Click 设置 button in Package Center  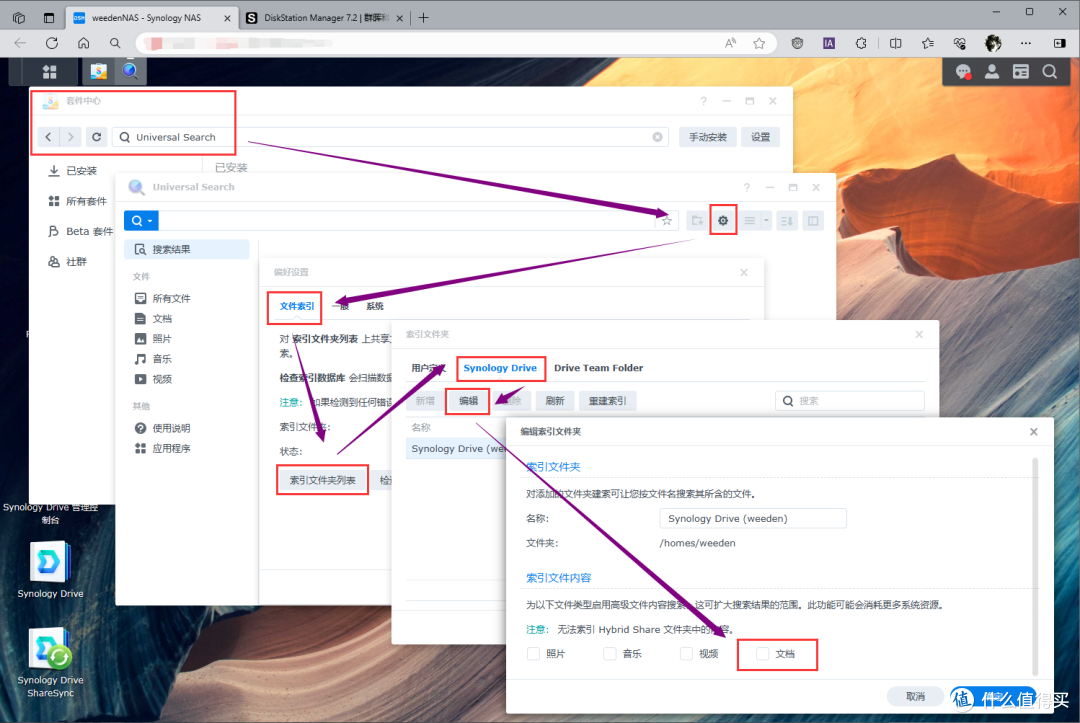click(x=760, y=137)
